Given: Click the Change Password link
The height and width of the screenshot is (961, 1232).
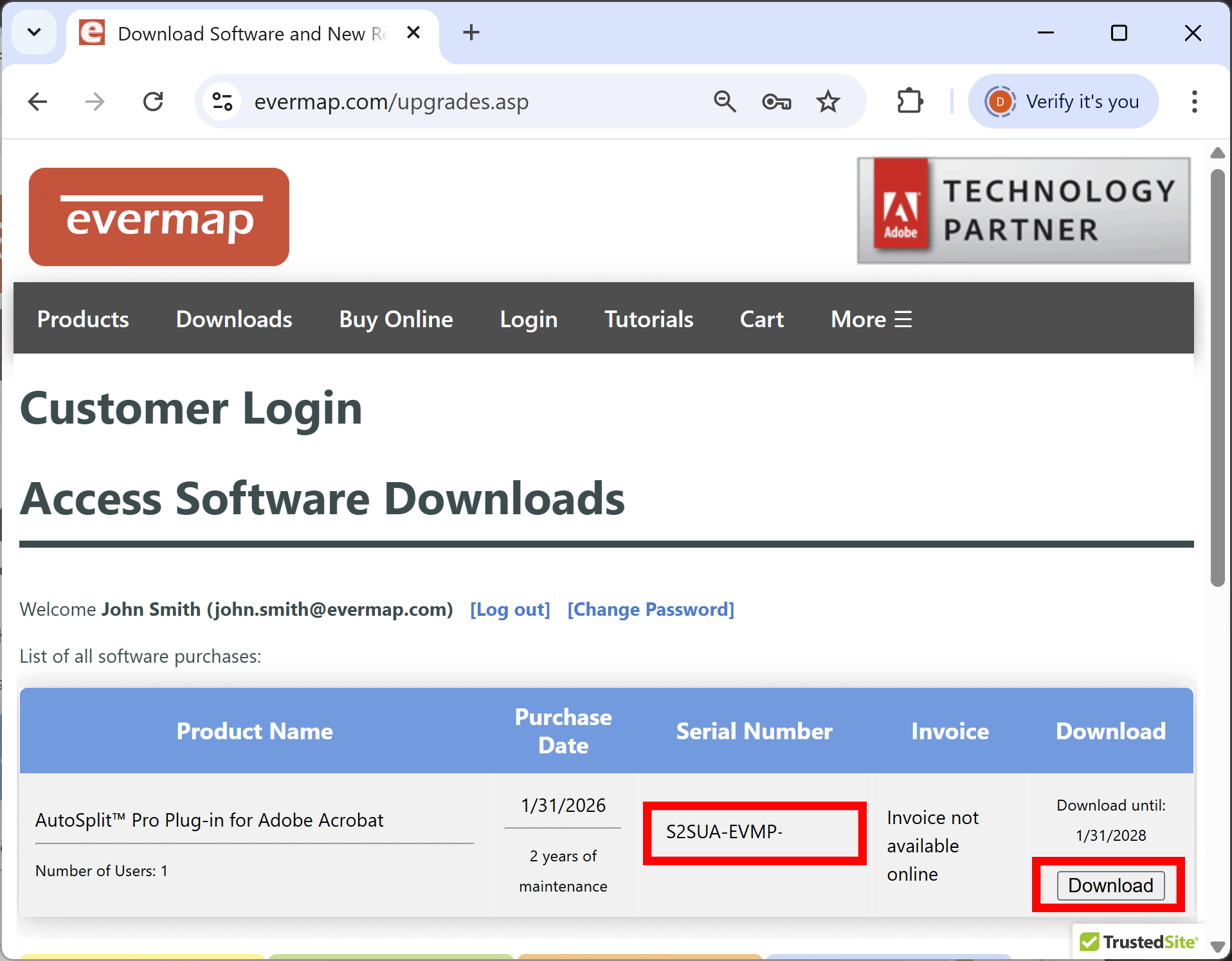Looking at the screenshot, I should 651,609.
